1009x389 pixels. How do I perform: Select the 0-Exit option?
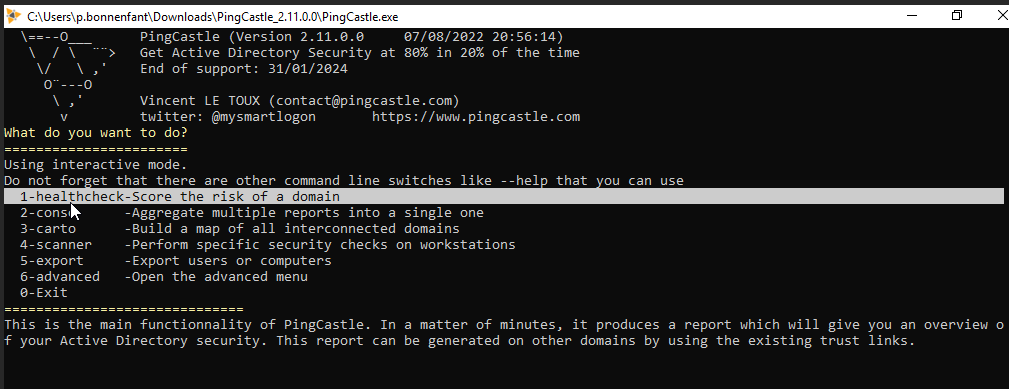[x=44, y=293]
